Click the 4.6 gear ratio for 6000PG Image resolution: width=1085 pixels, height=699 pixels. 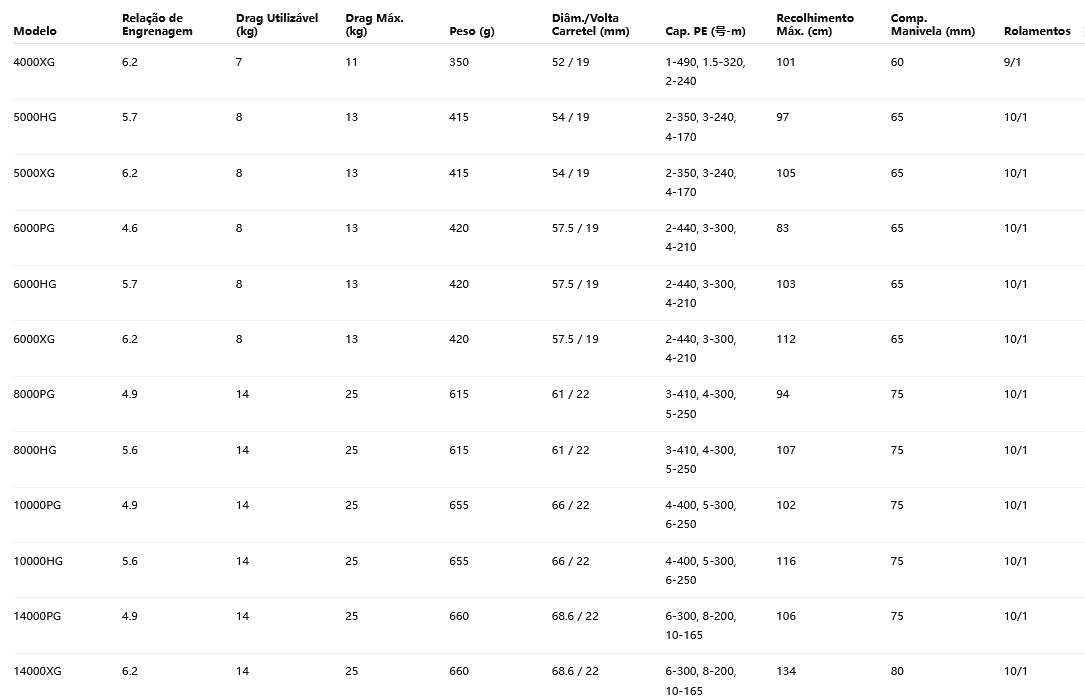tap(130, 228)
